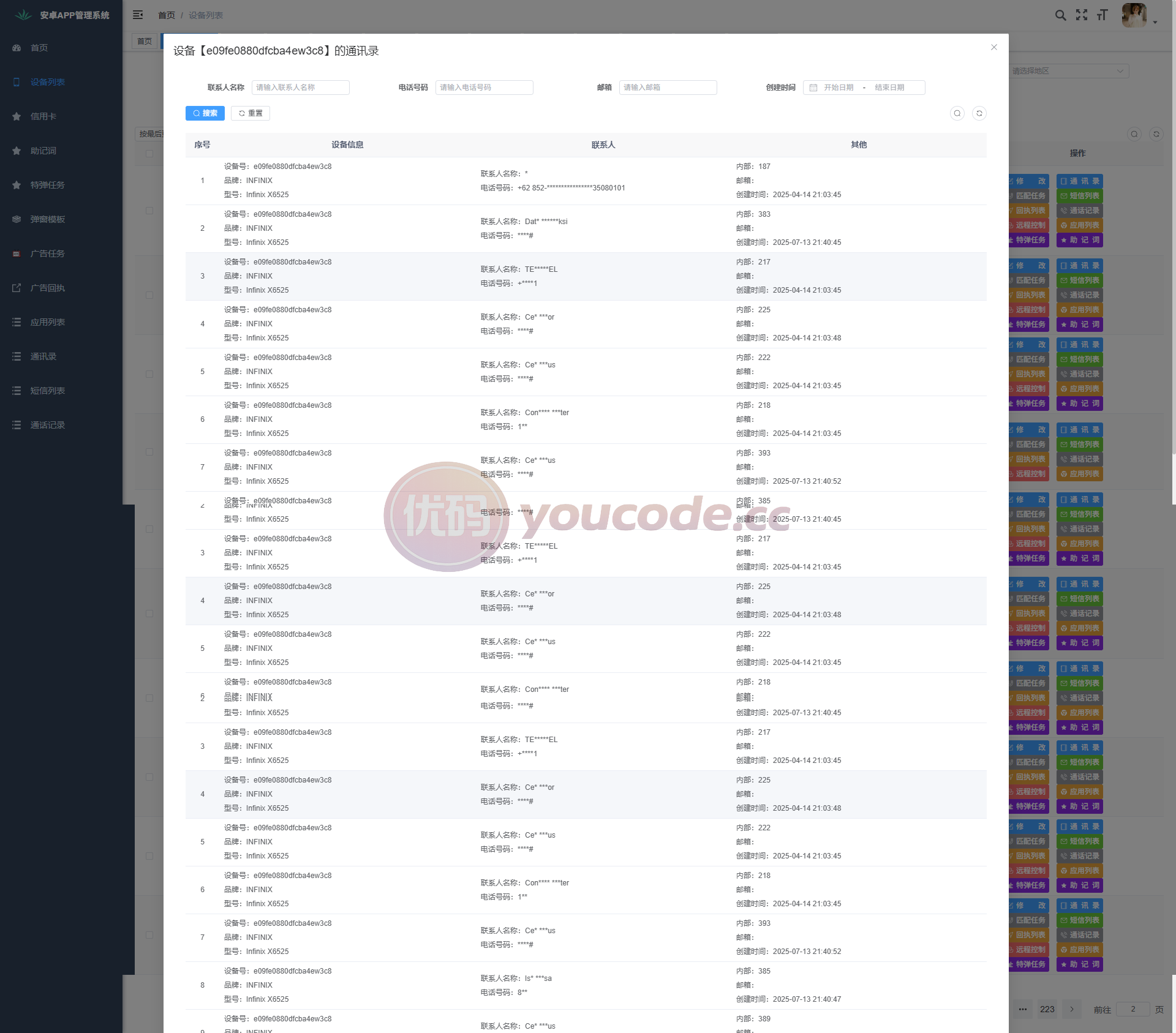Screen dimensions: 1176x1033
Task: Open the 请选择地区 region dropdown
Action: pyautogui.click(x=1068, y=71)
